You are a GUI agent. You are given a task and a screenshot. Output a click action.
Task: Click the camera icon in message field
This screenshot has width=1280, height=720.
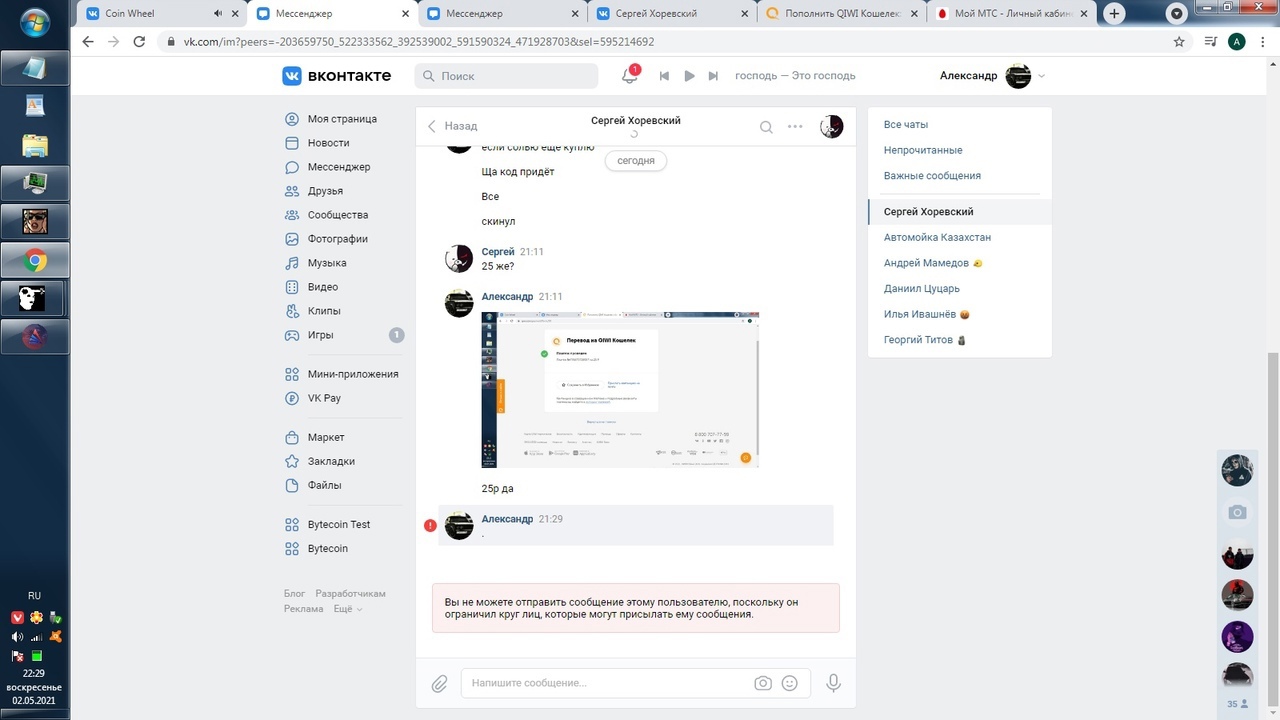(763, 683)
